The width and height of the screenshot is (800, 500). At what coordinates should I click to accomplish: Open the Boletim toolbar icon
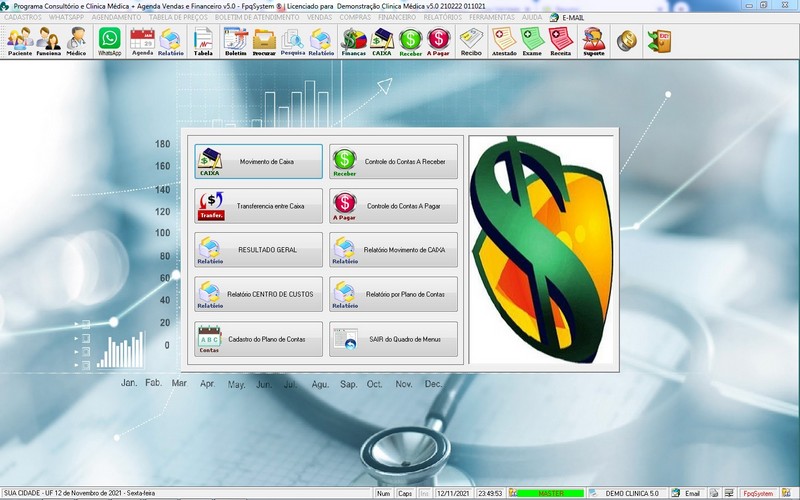(x=236, y=41)
